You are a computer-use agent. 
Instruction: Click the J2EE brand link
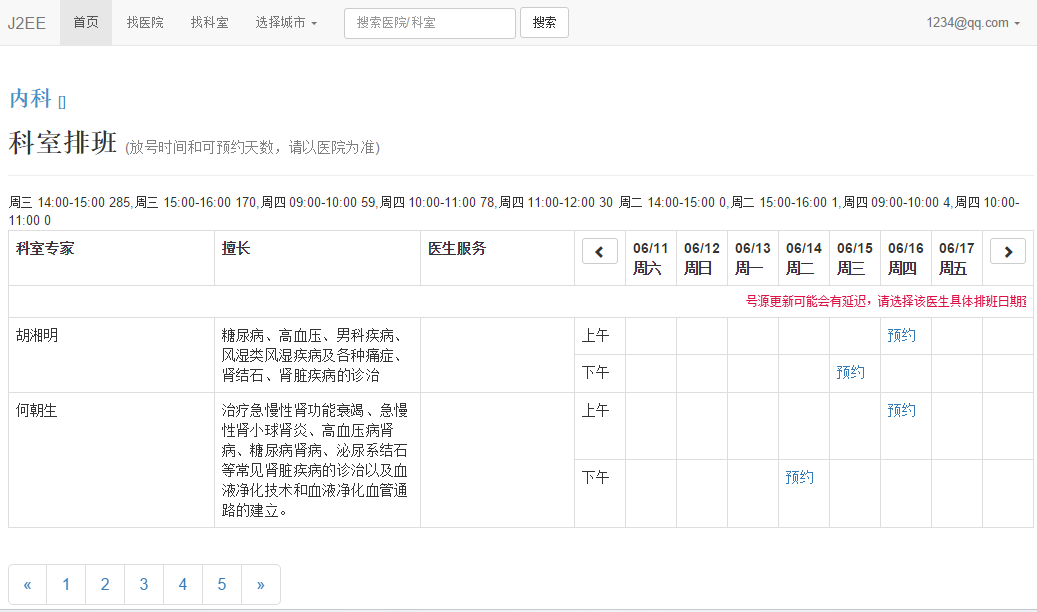(27, 23)
